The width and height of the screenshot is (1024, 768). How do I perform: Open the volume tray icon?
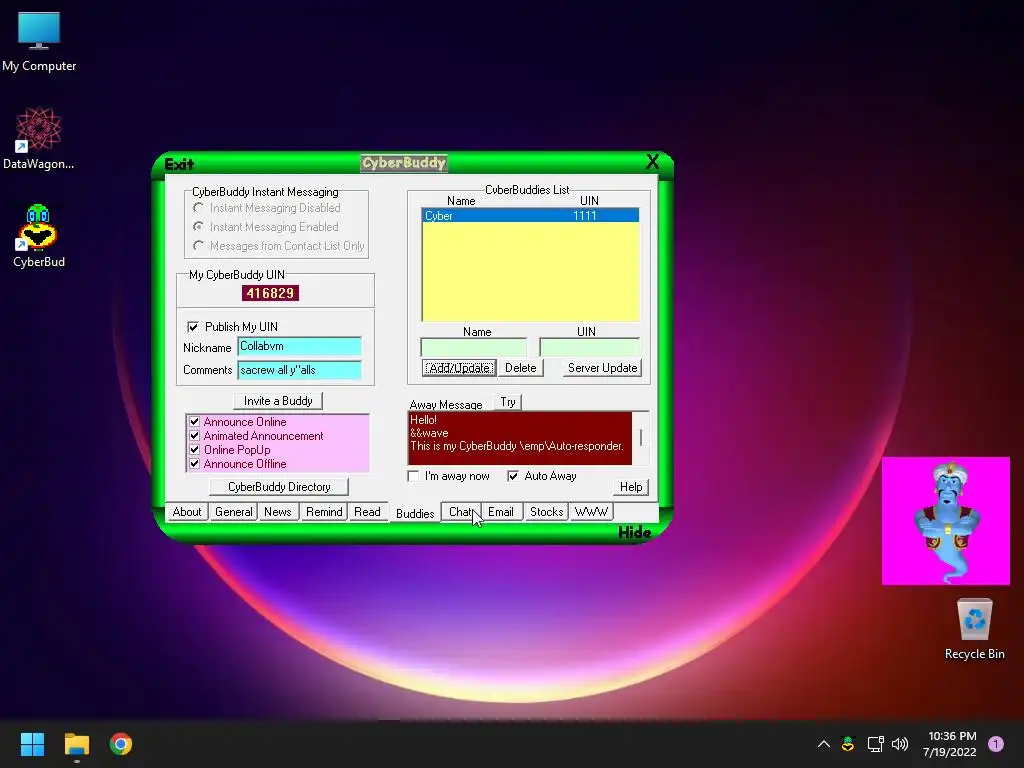coord(900,744)
